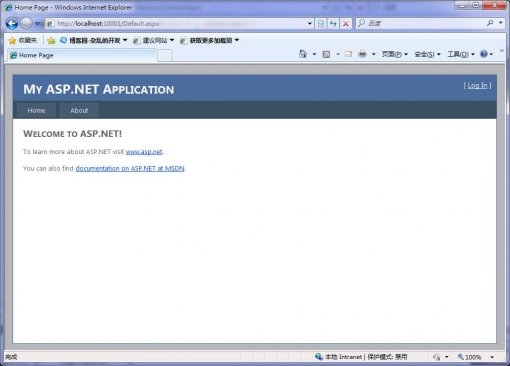Expand dropdown arrow next to 建议网站

point(172,40)
